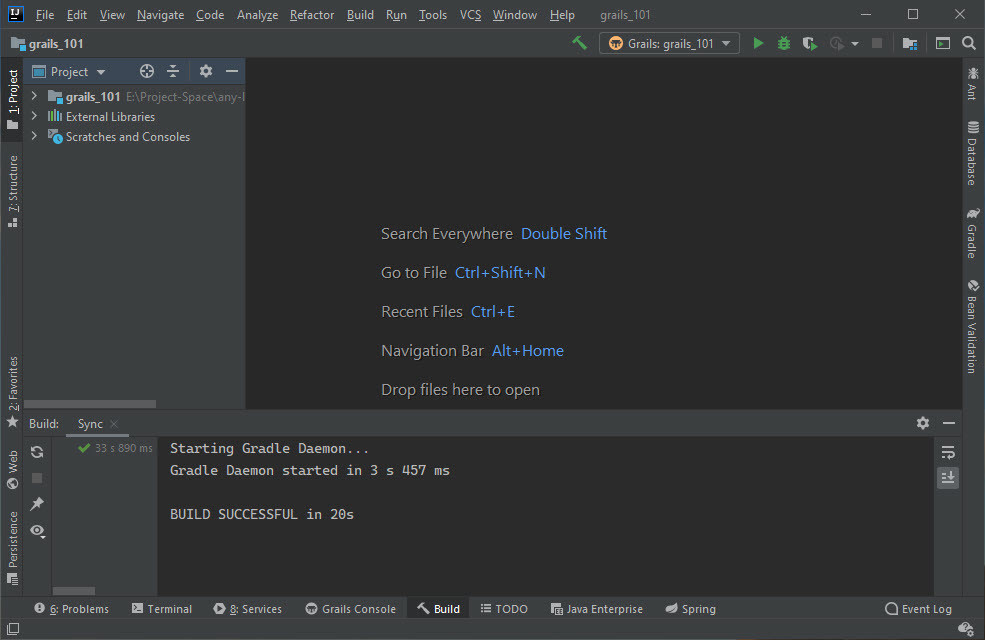Open the Grails Console tool window

point(351,609)
